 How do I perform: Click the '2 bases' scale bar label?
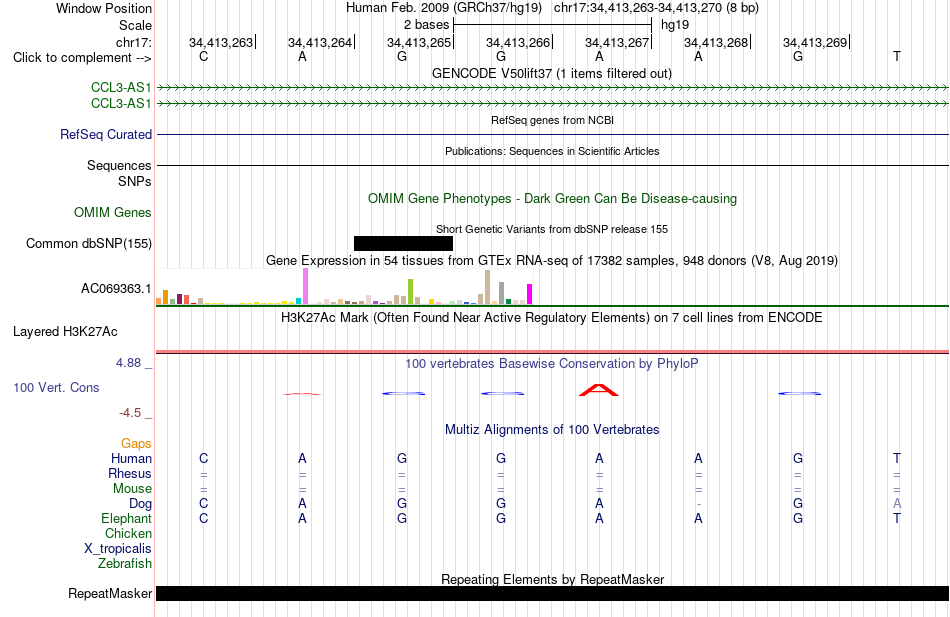click(427, 25)
